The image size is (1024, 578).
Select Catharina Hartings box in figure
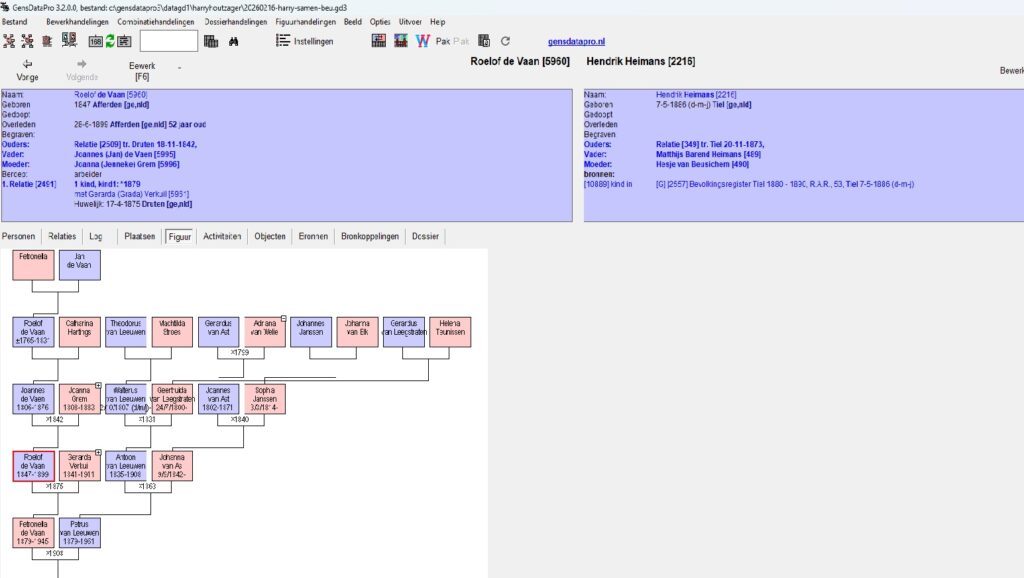[x=80, y=332]
